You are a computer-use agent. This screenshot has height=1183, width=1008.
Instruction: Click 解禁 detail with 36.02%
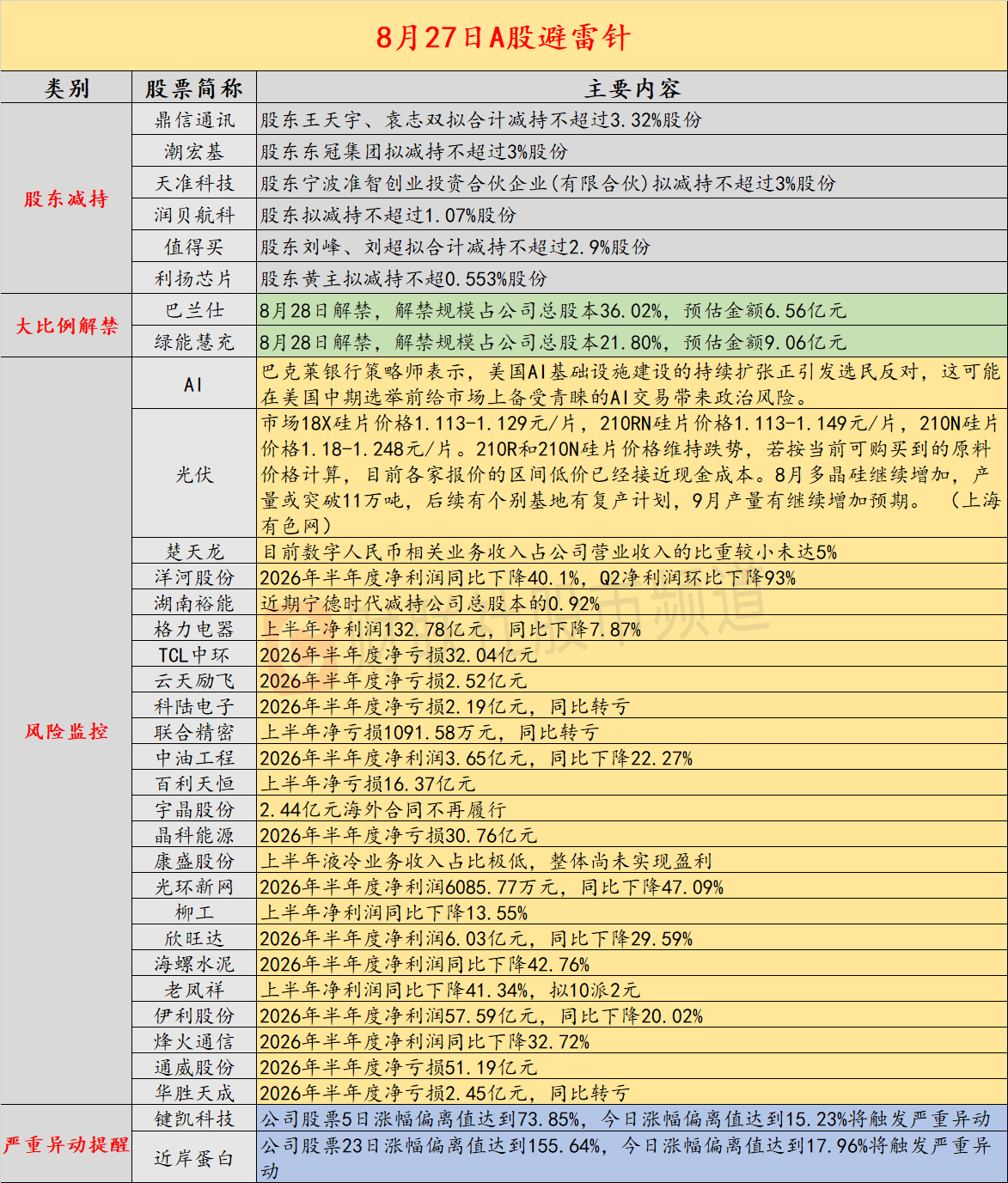(x=553, y=310)
